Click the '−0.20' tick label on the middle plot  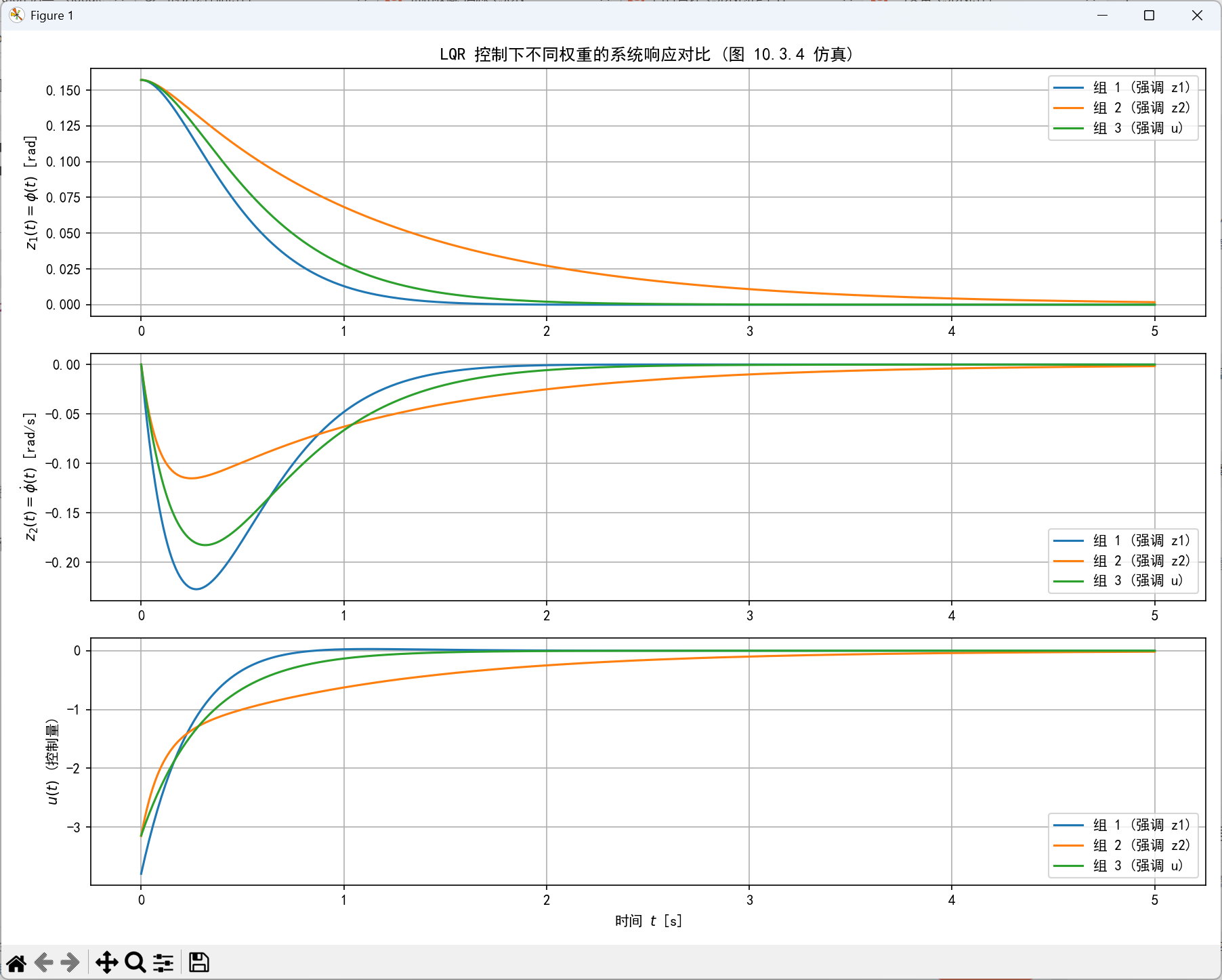coord(62,563)
